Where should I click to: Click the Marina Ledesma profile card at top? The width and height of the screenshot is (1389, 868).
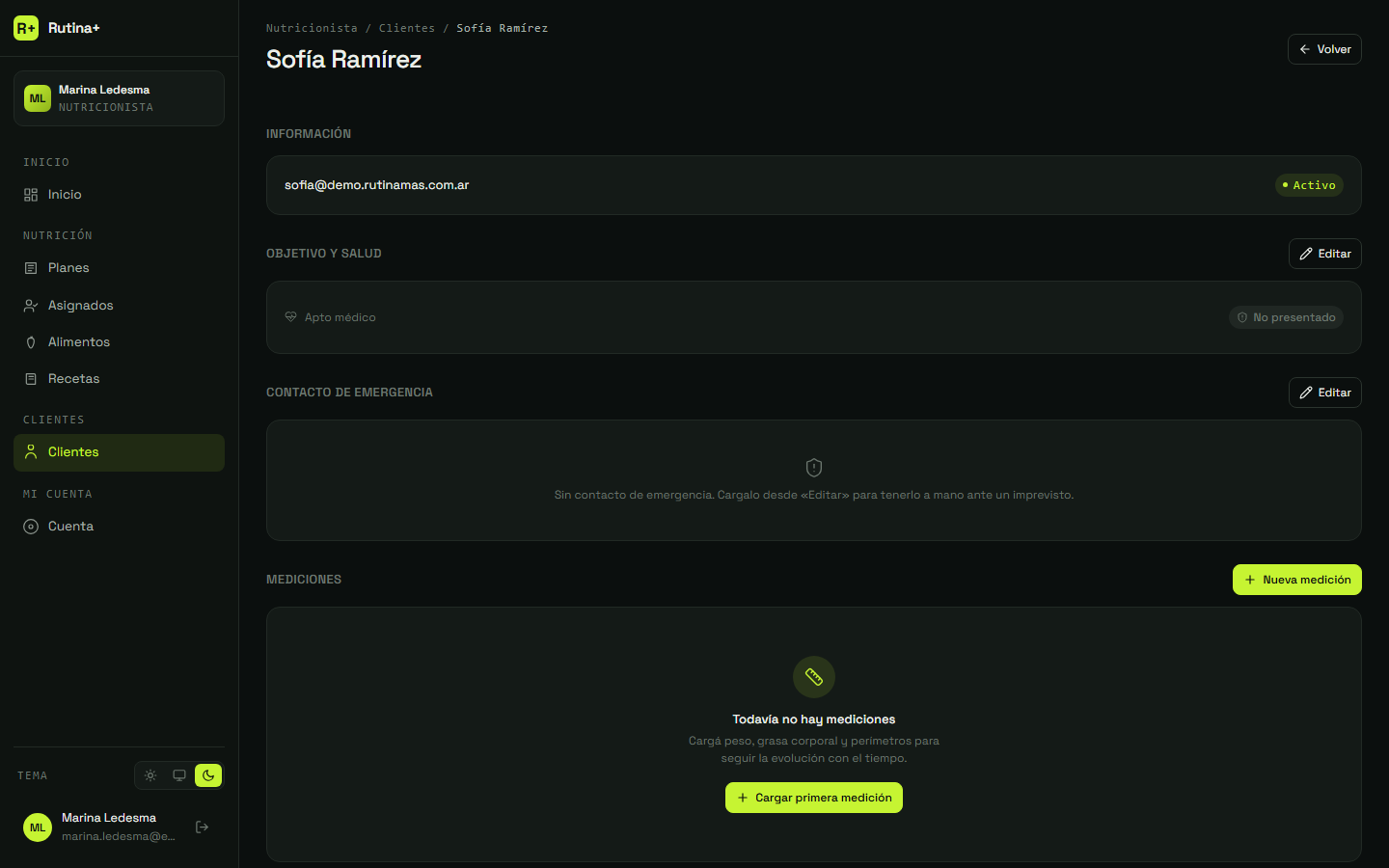tap(119, 98)
